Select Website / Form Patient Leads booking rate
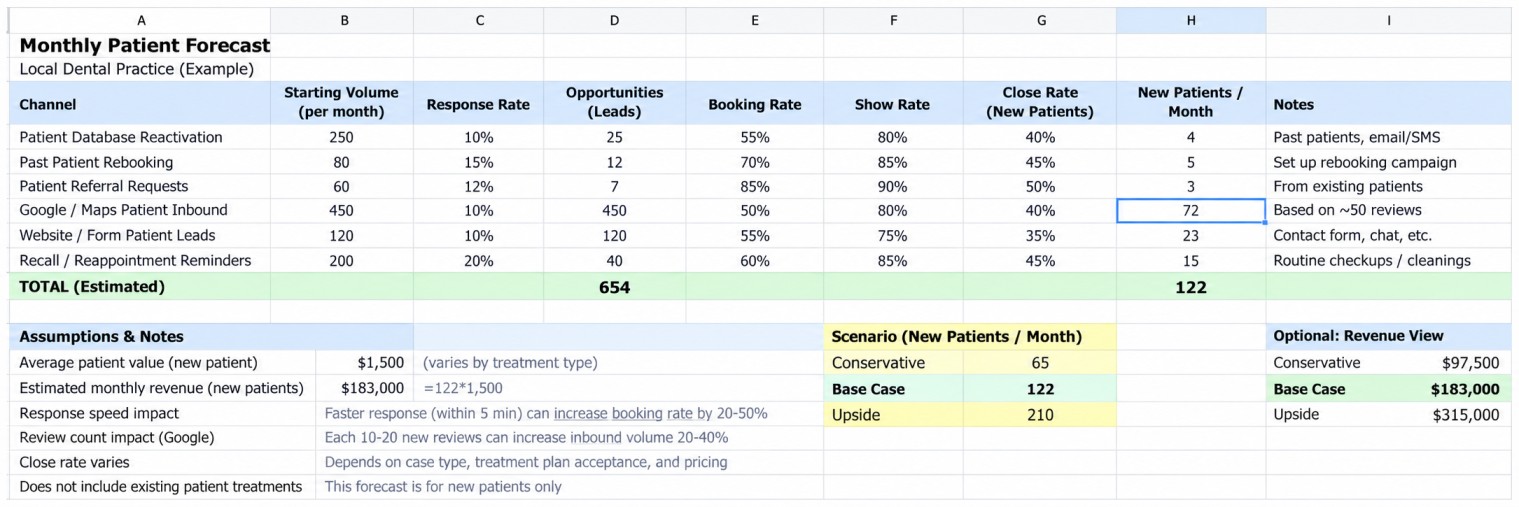 coord(754,236)
